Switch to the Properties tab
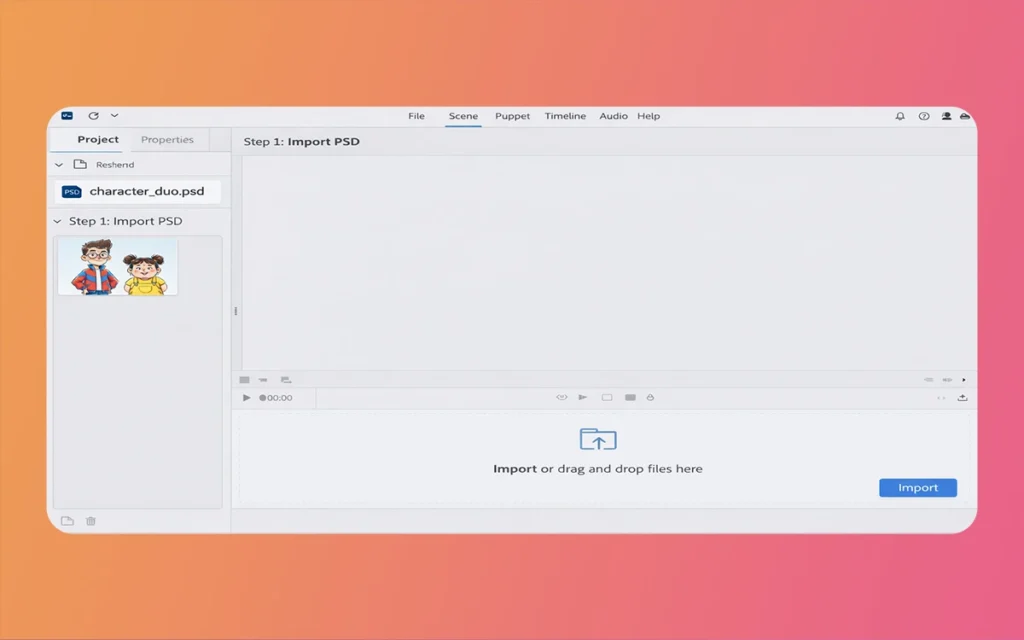Screen dimensions: 1024x640 click(x=167, y=140)
